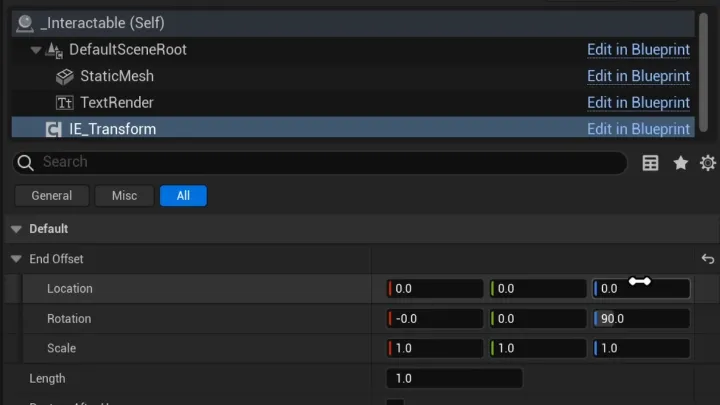Collapse the End Offset property
Image resolution: width=720 pixels, height=405 pixels.
(16, 259)
